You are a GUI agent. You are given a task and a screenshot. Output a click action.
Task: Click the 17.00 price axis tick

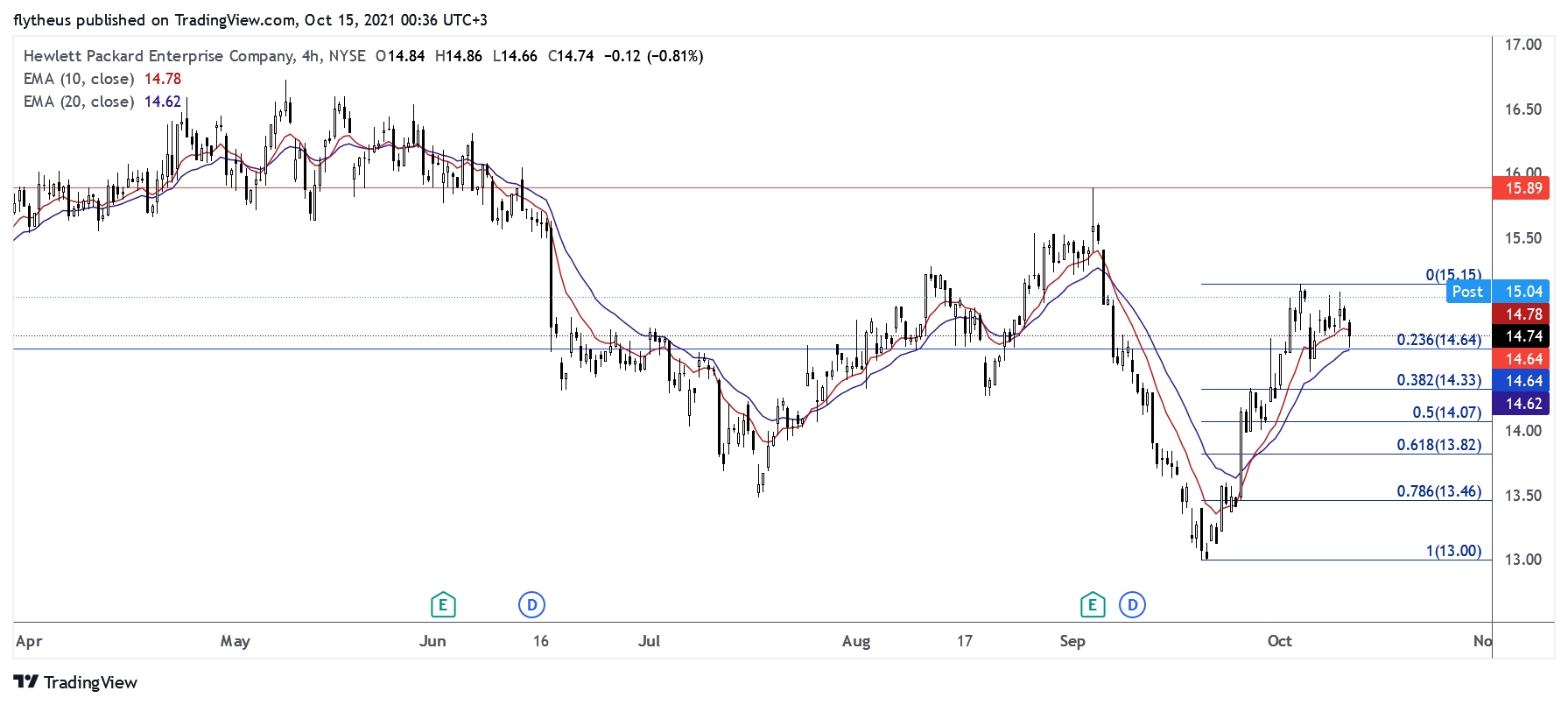(1523, 45)
